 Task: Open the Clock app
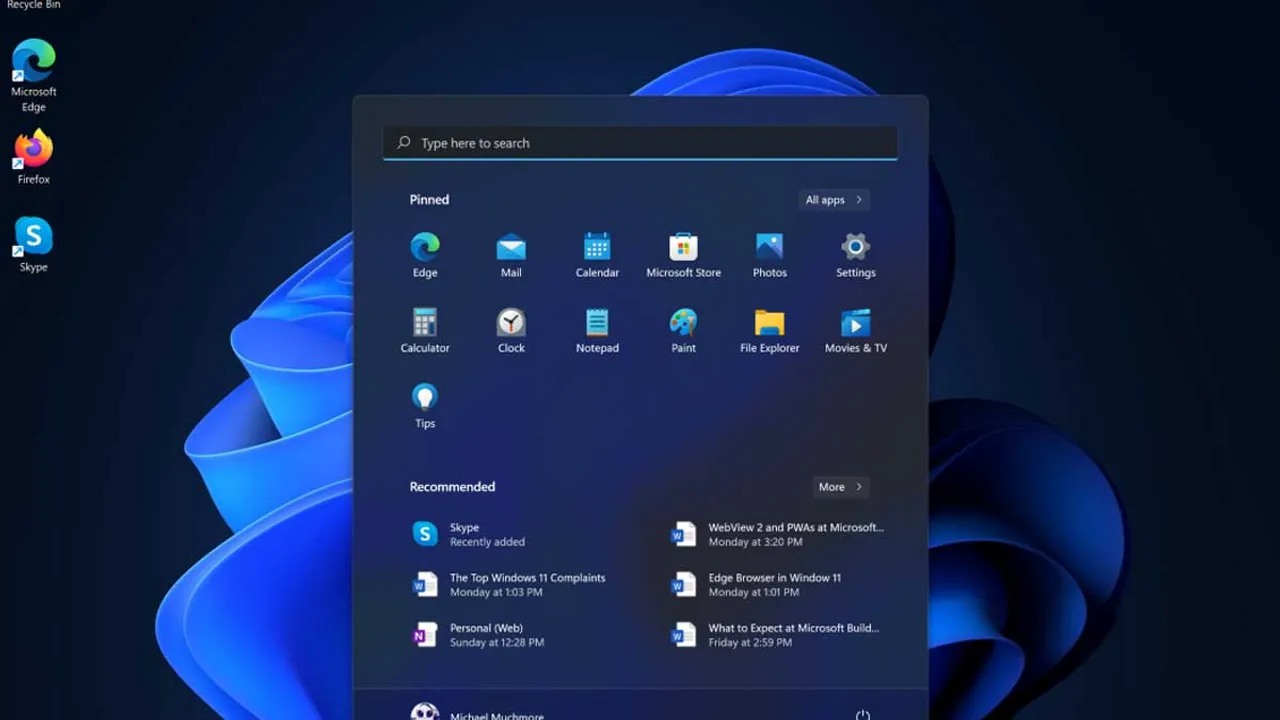pos(511,331)
